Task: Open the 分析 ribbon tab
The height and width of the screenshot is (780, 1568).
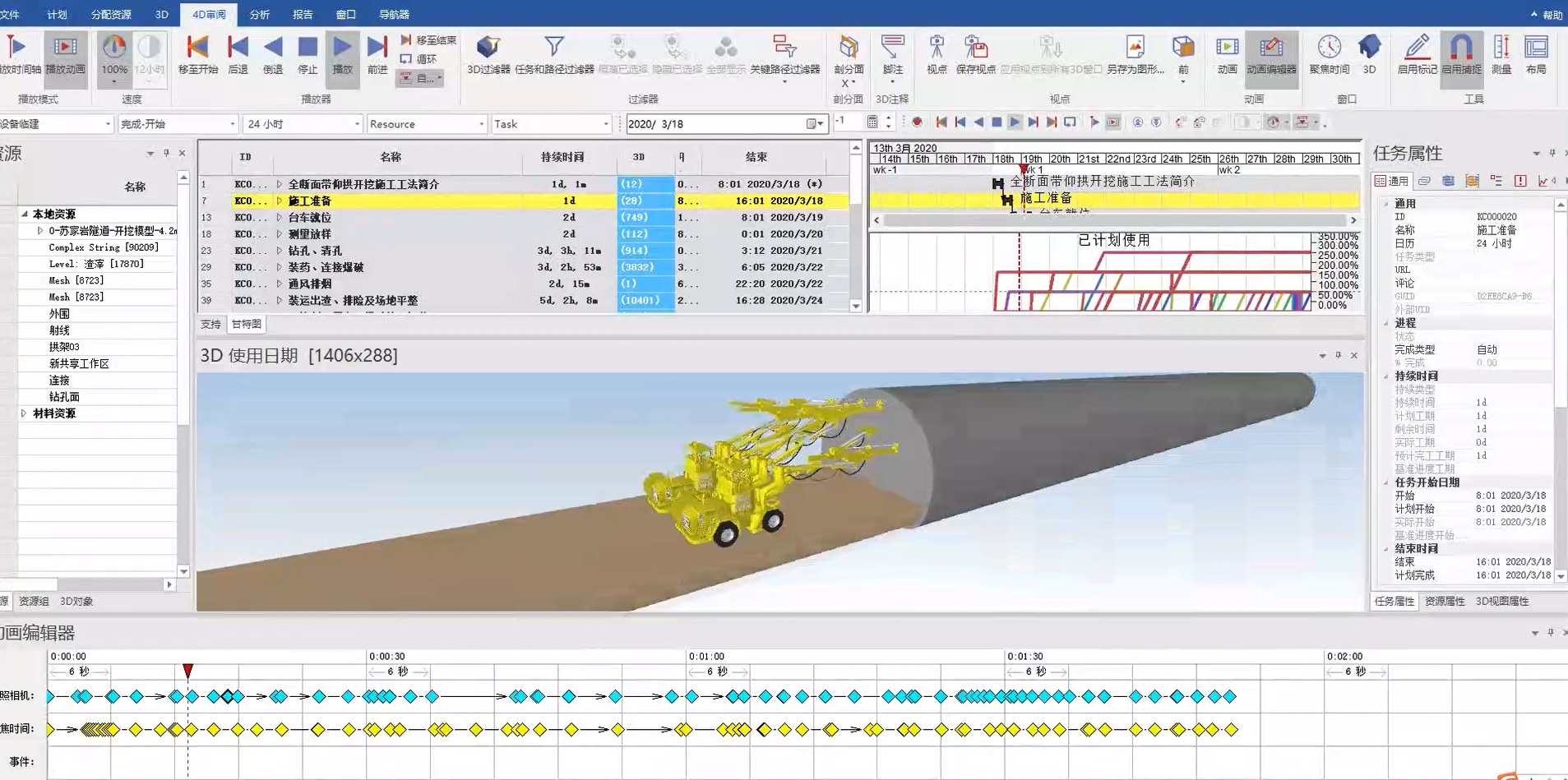Action: click(x=260, y=15)
